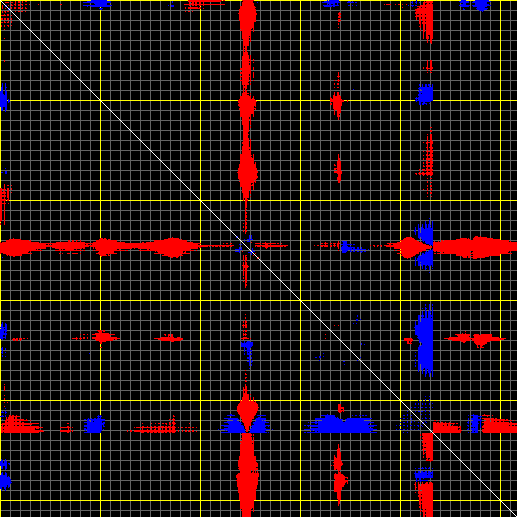
Task: Select the paired red clusters right of the tall blue cluster
Action: [x=475, y=339]
